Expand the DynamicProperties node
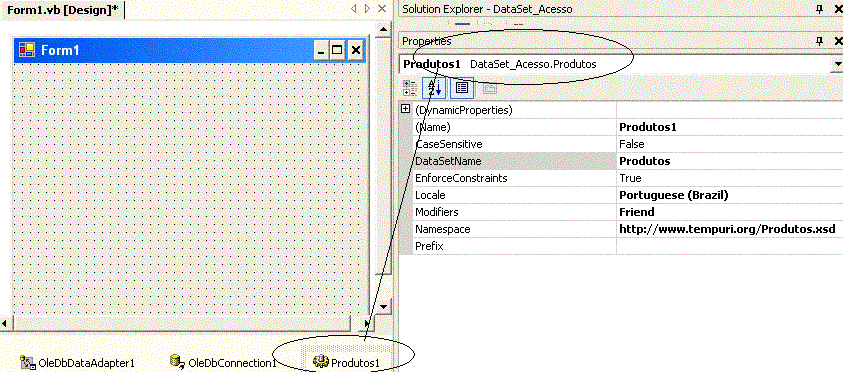The image size is (843, 372). 406,109
